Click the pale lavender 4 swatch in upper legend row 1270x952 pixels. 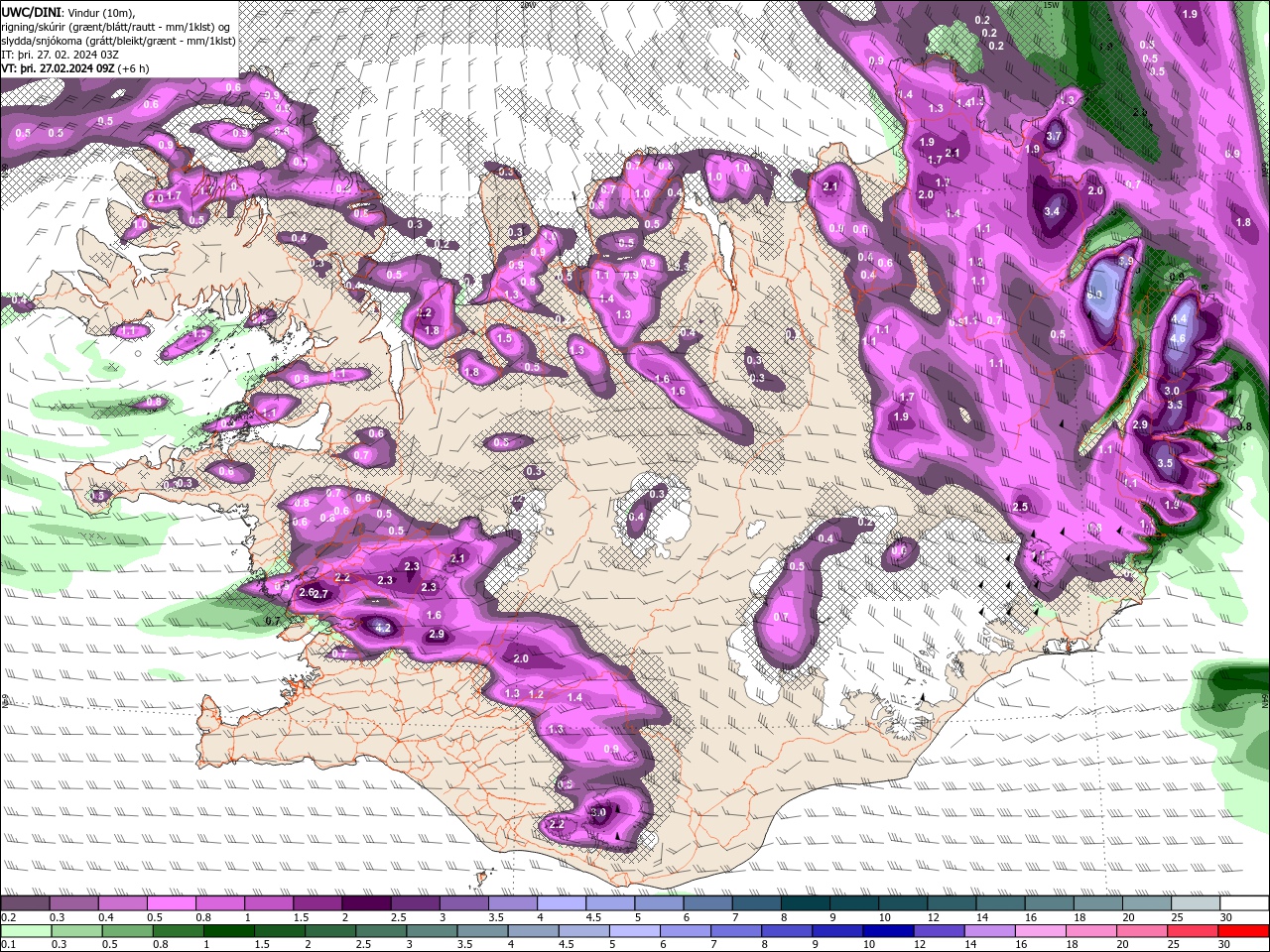point(562,902)
